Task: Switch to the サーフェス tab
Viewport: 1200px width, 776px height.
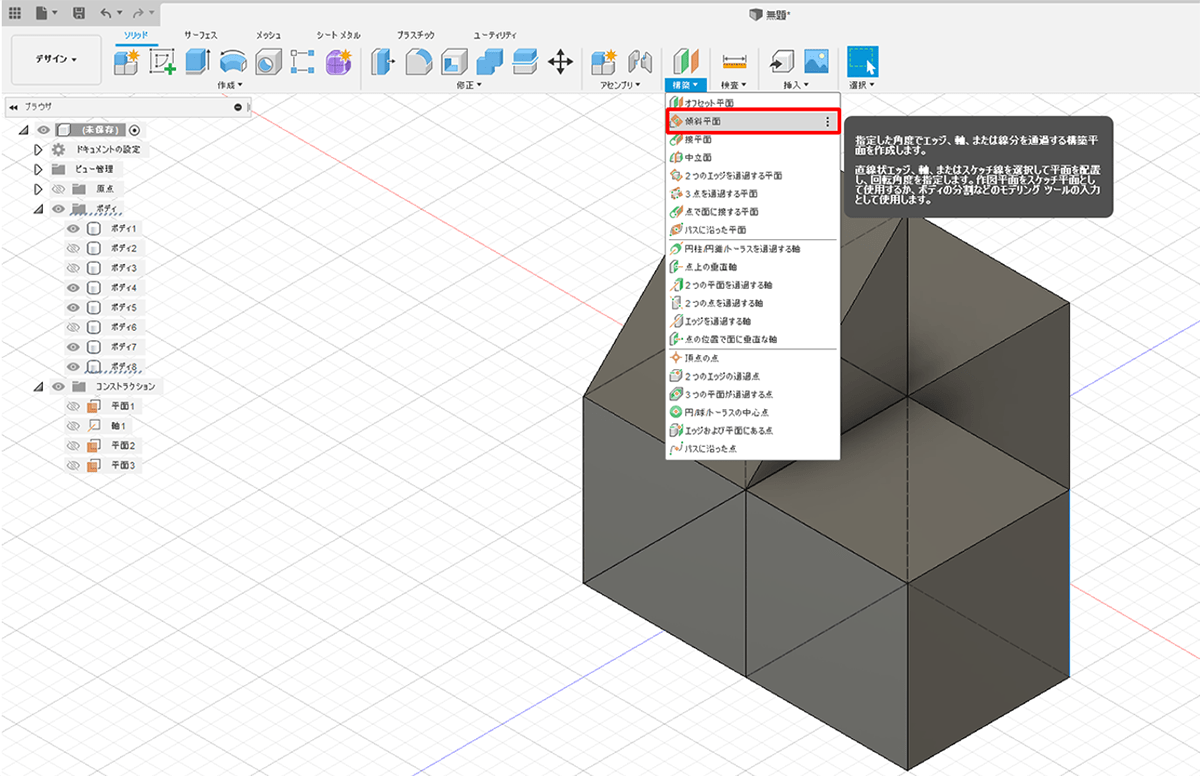Action: coord(200,35)
